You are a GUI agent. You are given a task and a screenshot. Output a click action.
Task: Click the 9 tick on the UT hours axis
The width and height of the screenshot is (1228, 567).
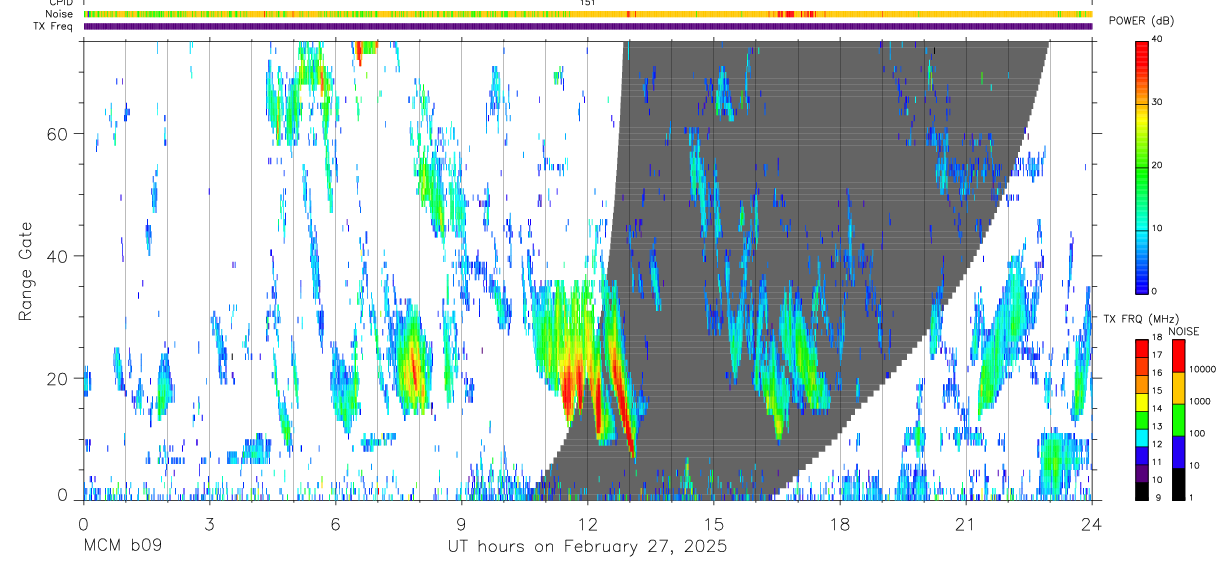[x=461, y=524]
